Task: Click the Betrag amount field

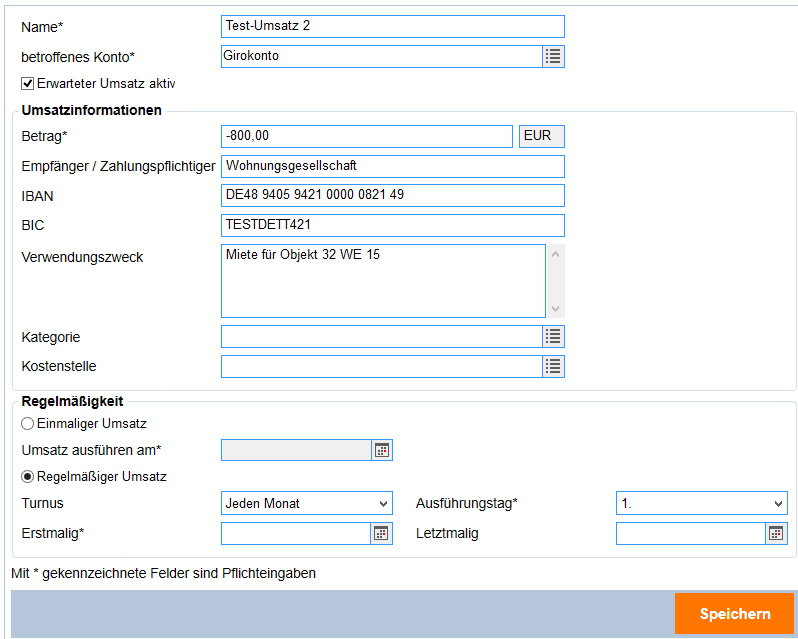Action: pyautogui.click(x=366, y=136)
